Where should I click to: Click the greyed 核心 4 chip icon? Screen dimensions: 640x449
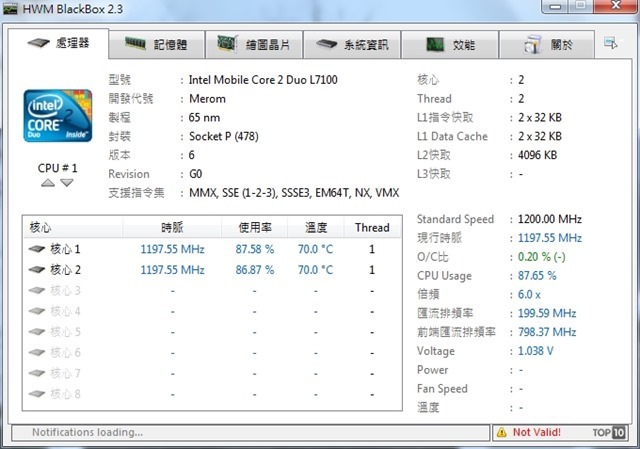pyautogui.click(x=37, y=311)
